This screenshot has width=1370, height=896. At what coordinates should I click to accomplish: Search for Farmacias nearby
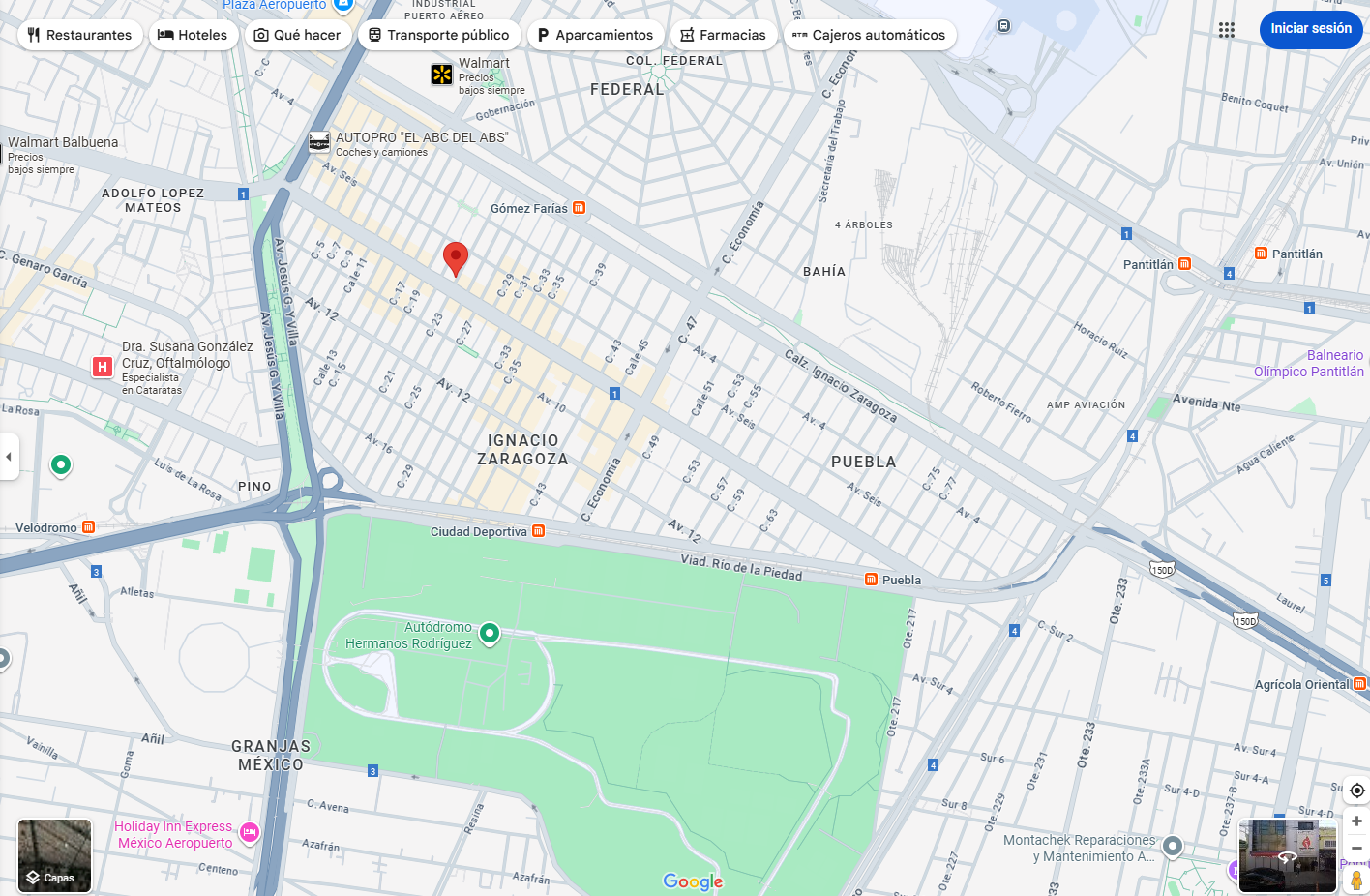723,35
